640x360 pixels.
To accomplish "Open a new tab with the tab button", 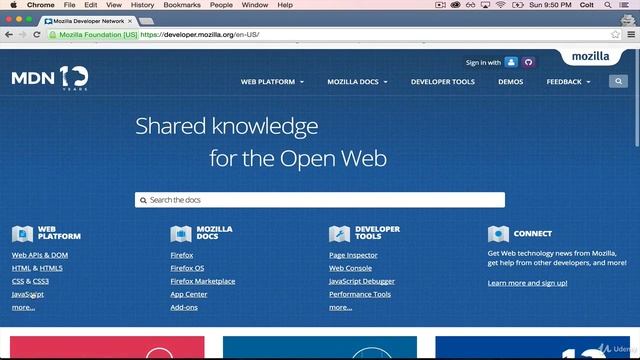I will [146, 21].
